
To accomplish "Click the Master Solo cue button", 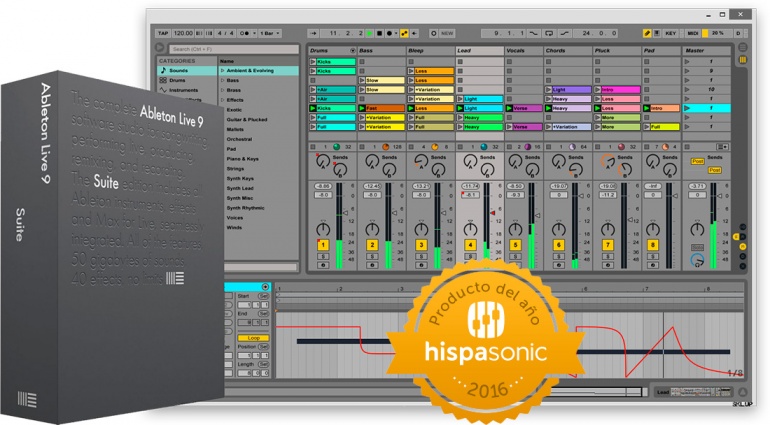I will point(697,247).
